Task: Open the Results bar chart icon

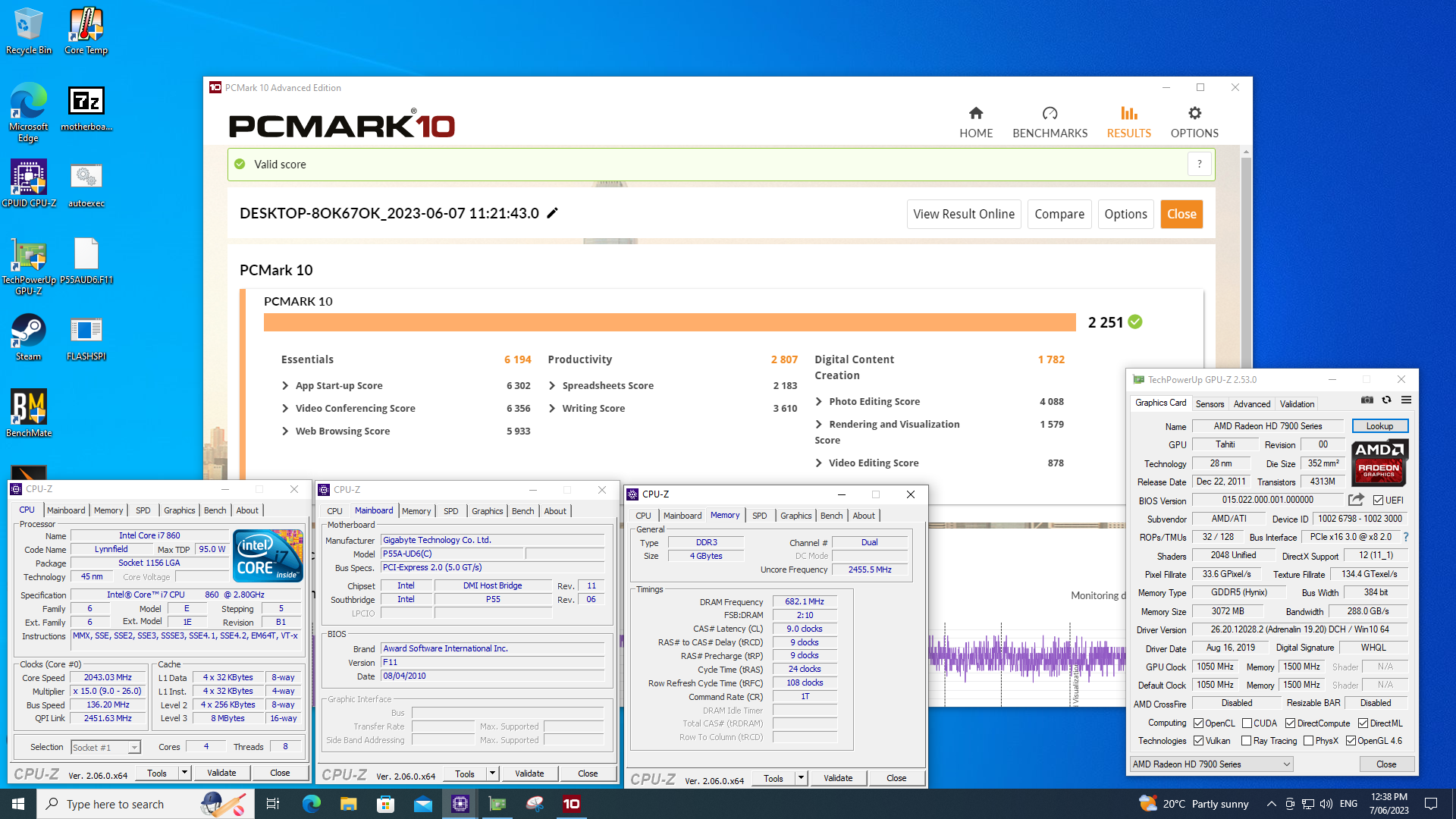Action: click(x=1128, y=113)
